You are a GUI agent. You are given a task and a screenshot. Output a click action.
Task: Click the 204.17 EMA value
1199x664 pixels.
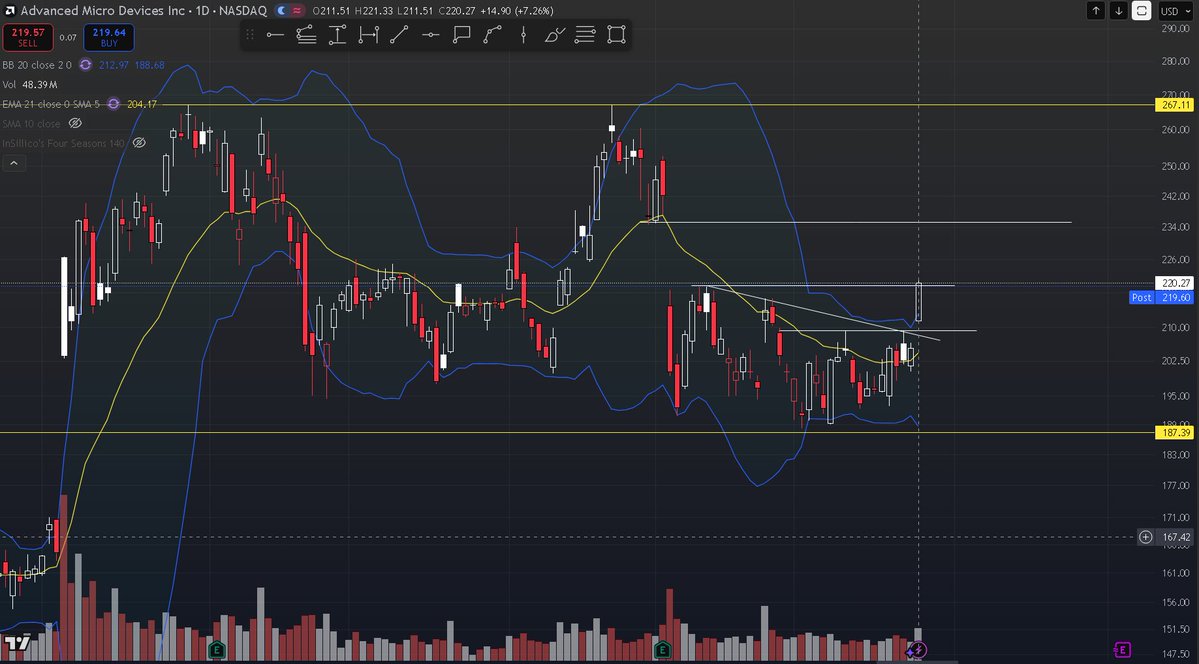[142, 104]
